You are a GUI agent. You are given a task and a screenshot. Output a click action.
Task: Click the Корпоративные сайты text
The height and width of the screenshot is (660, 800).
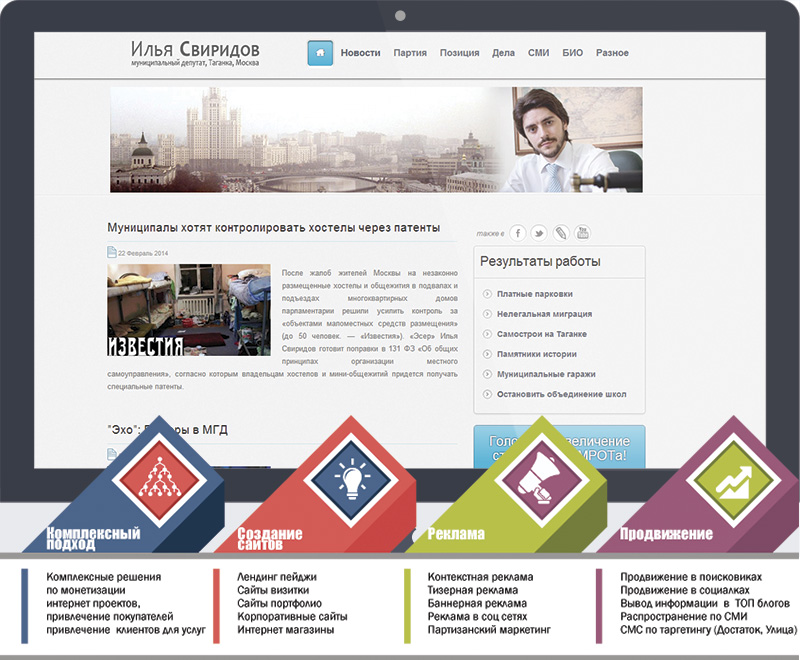[x=292, y=617]
